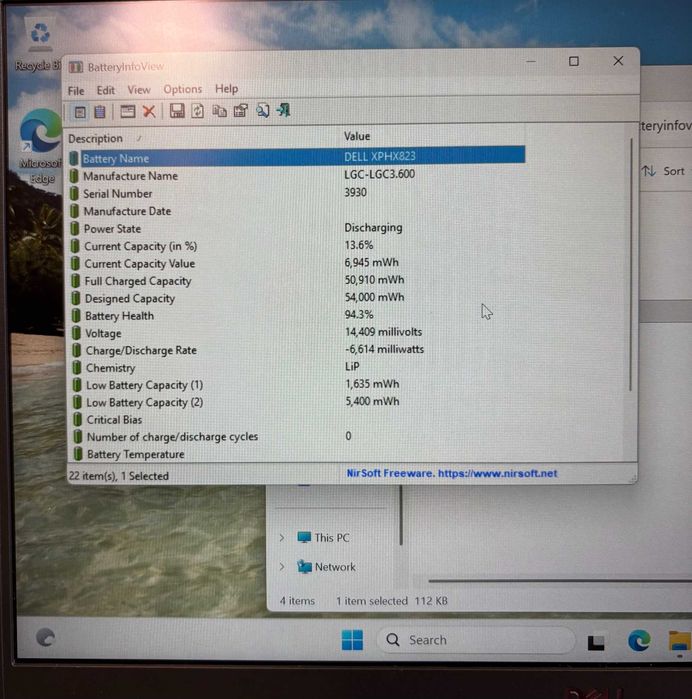Click the Discharging power state value
Image resolution: width=692 pixels, height=699 pixels.
tap(373, 227)
